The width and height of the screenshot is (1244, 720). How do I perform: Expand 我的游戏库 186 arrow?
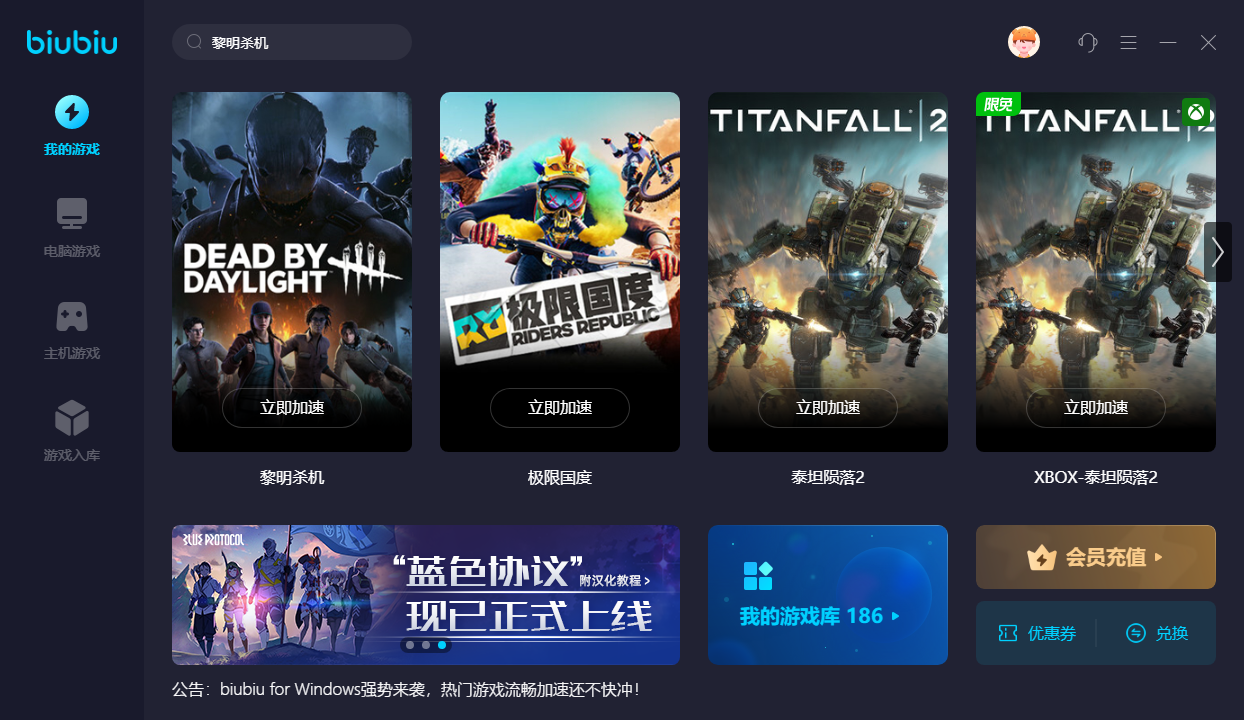[x=896, y=616]
